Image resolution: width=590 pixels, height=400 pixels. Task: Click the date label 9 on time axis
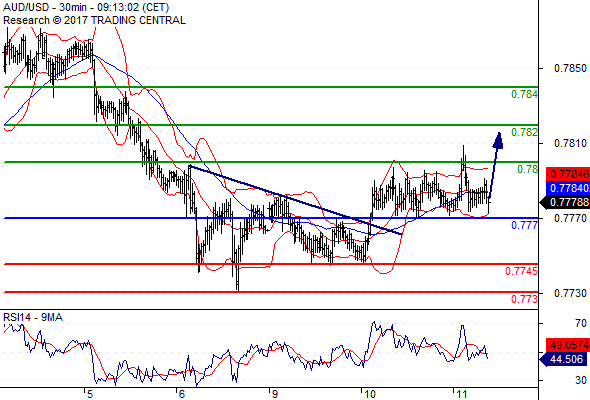[275, 394]
